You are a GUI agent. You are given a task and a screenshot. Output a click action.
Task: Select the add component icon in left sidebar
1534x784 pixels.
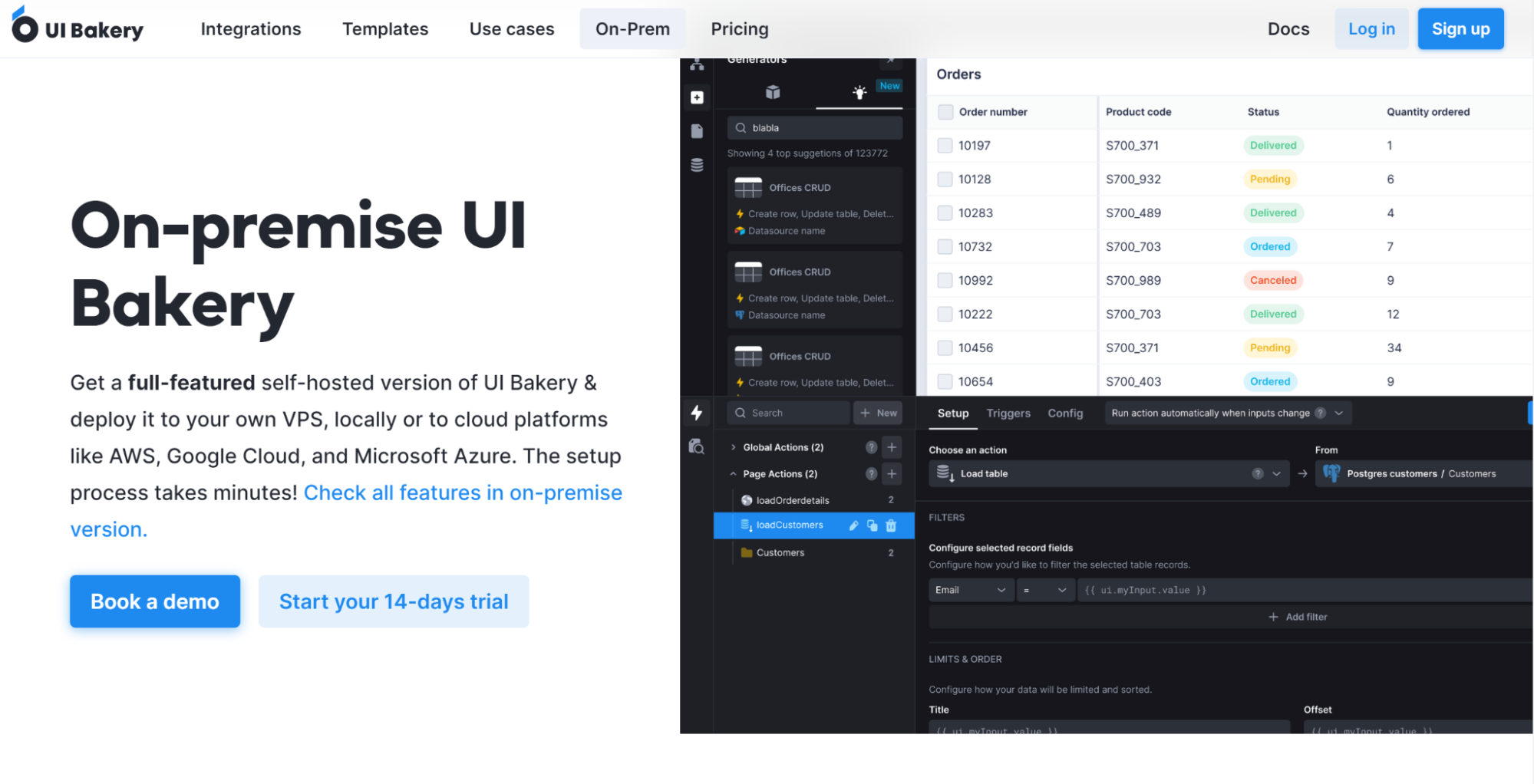697,97
